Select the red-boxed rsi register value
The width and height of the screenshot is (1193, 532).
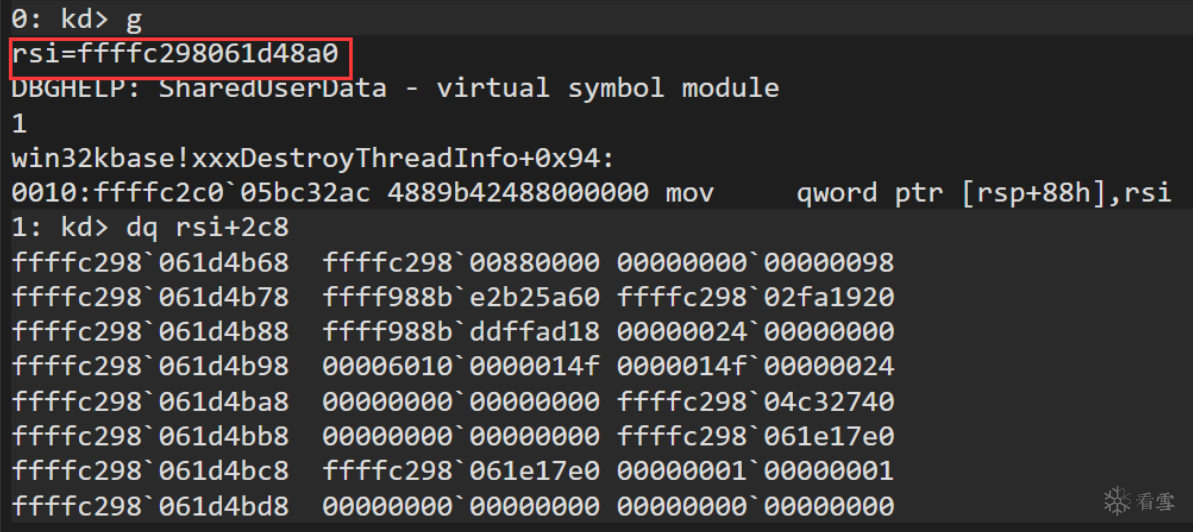click(180, 53)
